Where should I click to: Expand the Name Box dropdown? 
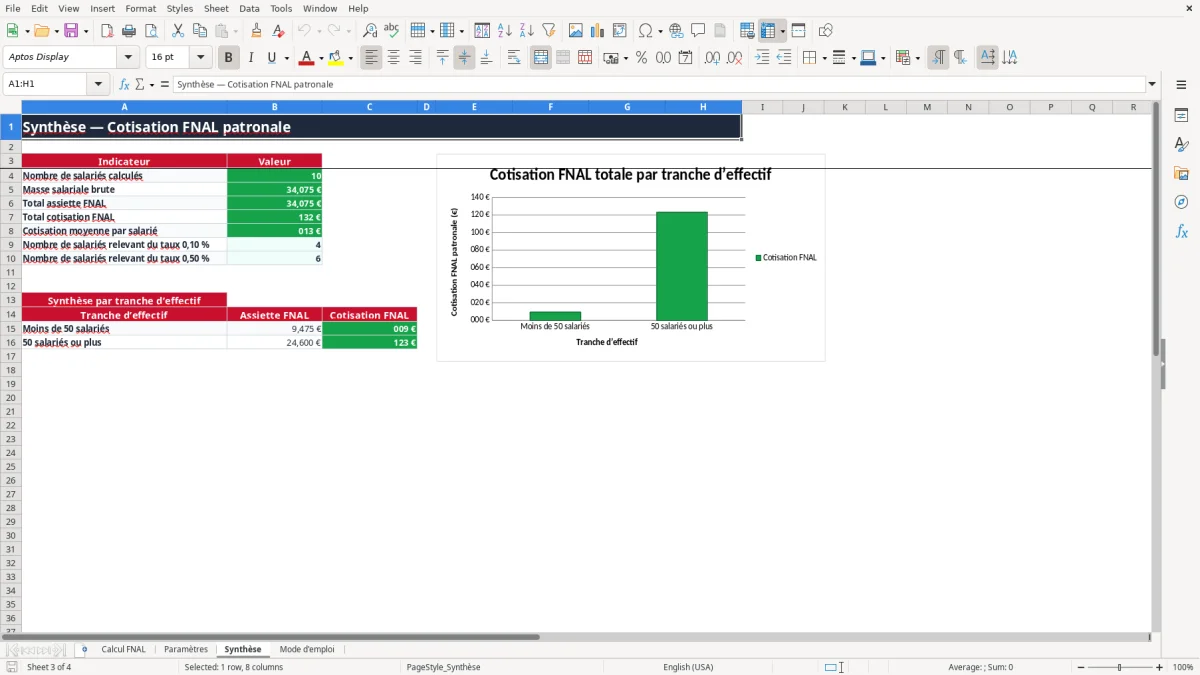click(x=97, y=84)
